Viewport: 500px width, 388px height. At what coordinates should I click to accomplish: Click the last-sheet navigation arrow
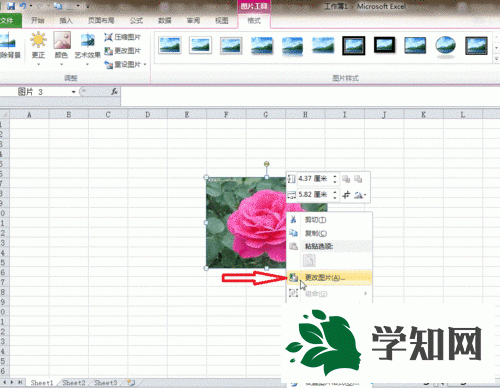[21, 382]
